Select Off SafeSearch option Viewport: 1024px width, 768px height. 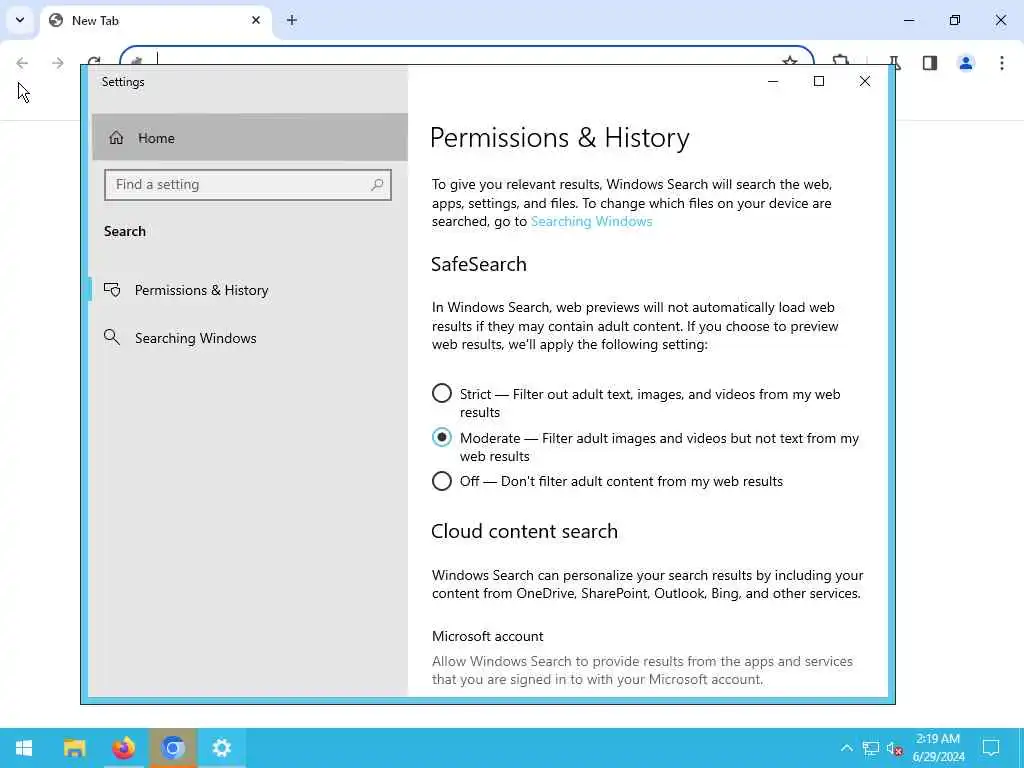441,481
